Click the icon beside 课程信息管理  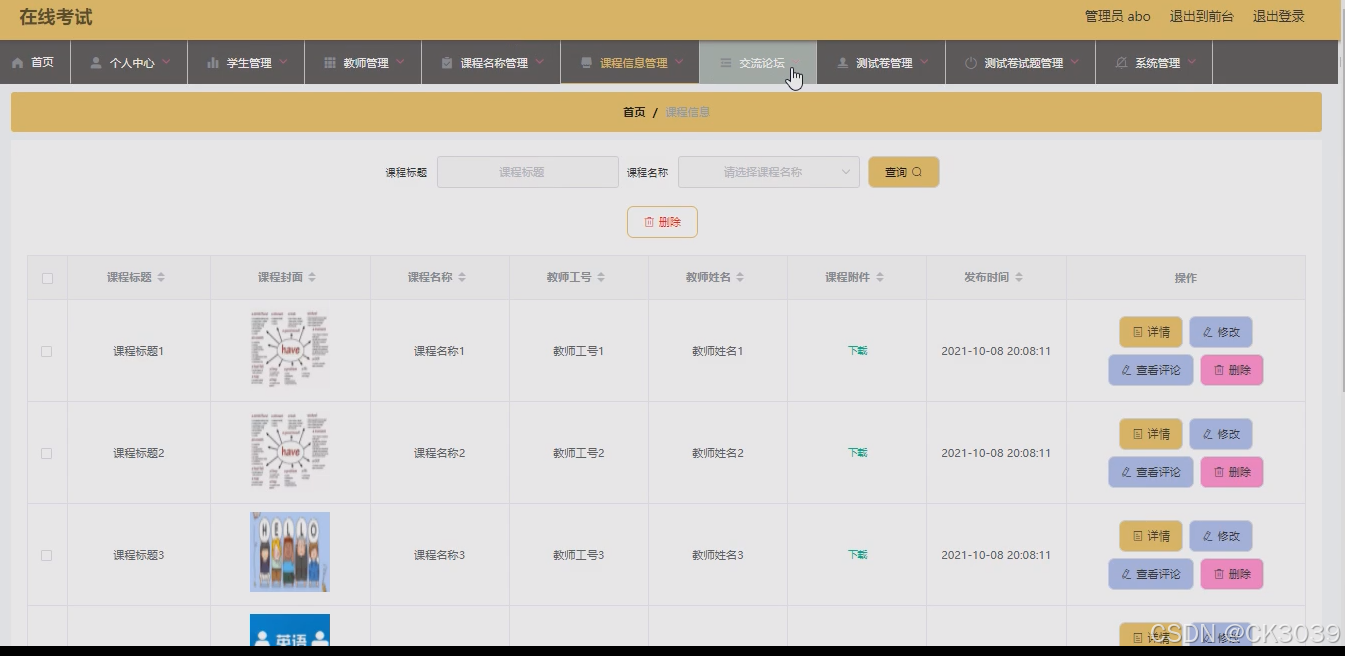pyautogui.click(x=586, y=63)
